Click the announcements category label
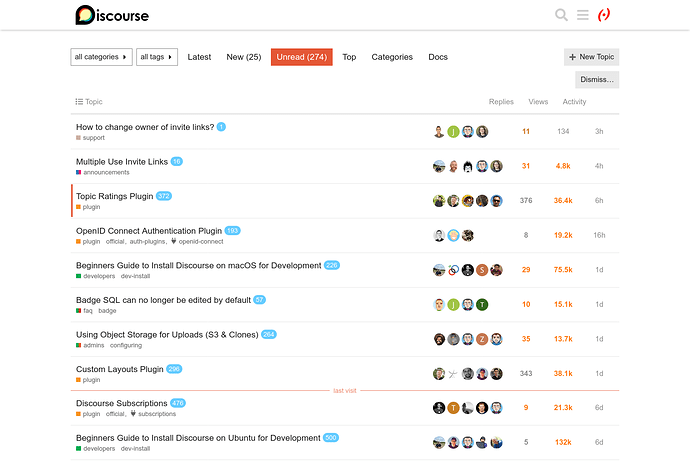The height and width of the screenshot is (464, 690). (x=103, y=173)
